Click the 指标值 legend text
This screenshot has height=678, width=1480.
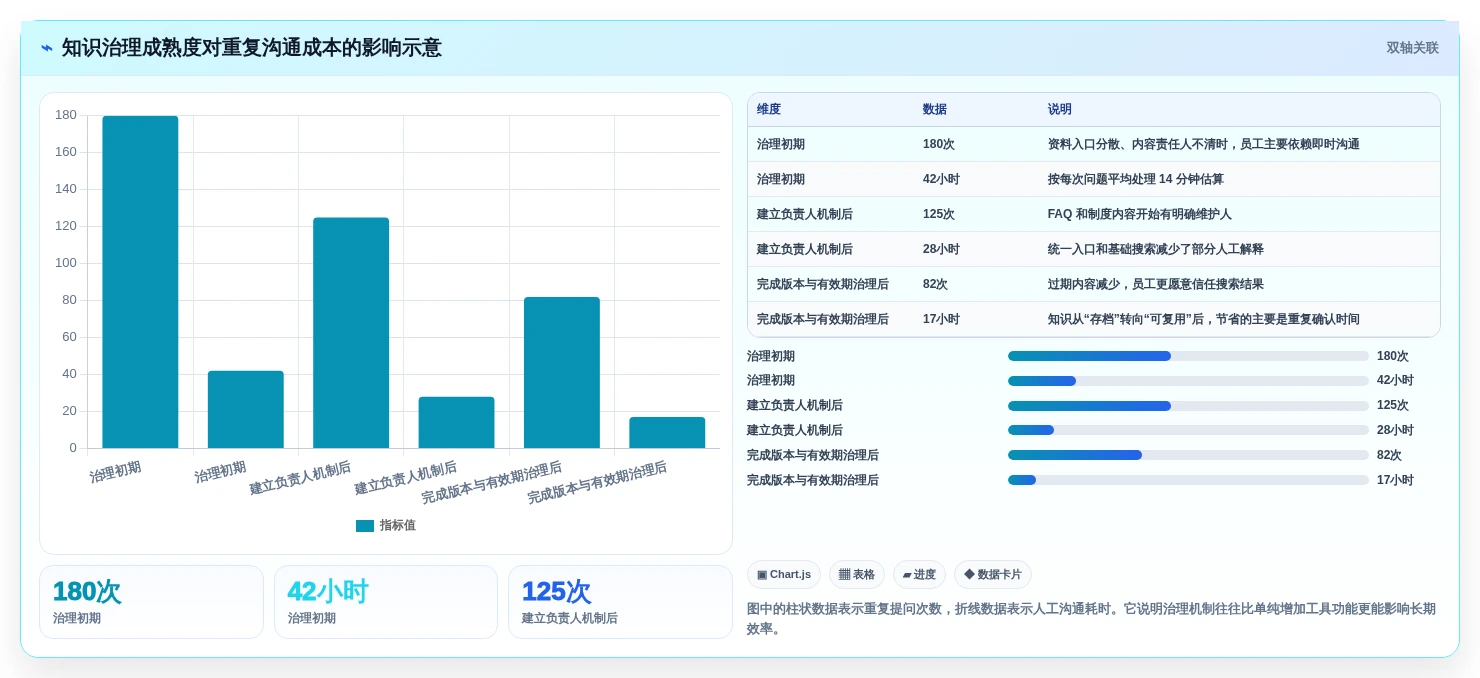pos(397,526)
